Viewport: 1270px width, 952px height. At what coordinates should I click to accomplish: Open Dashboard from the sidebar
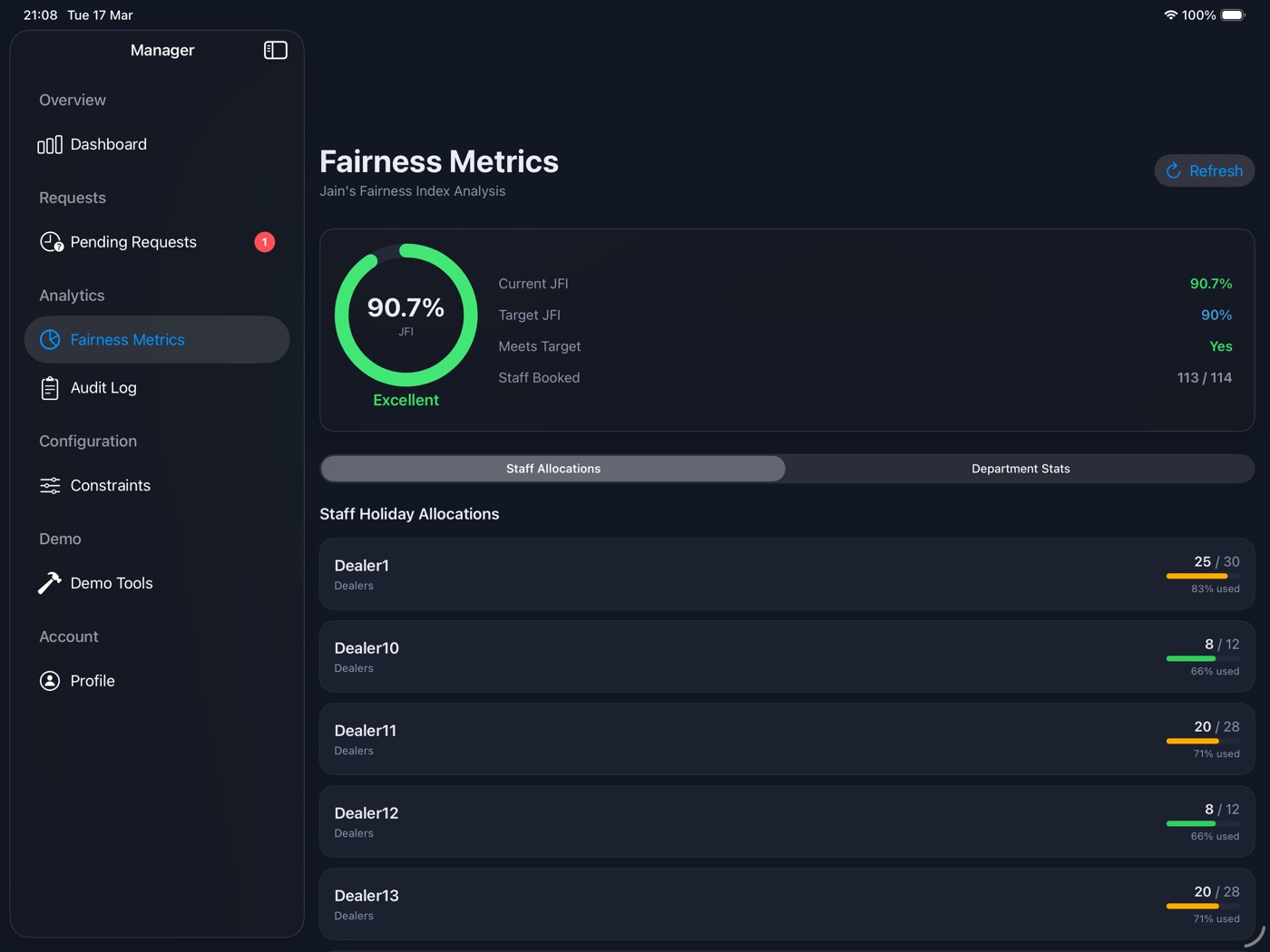pyautogui.click(x=157, y=145)
